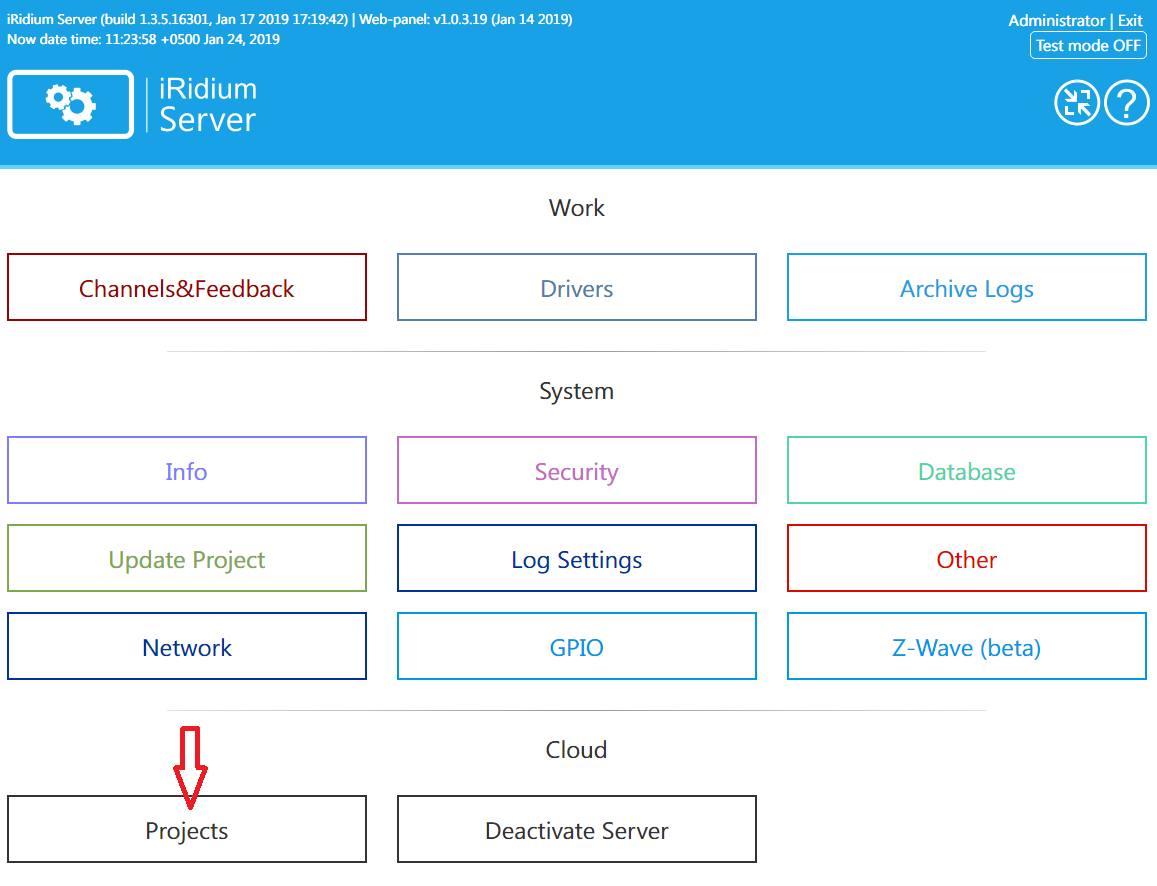Start an Update Project
The image size is (1157, 886).
pos(186,558)
